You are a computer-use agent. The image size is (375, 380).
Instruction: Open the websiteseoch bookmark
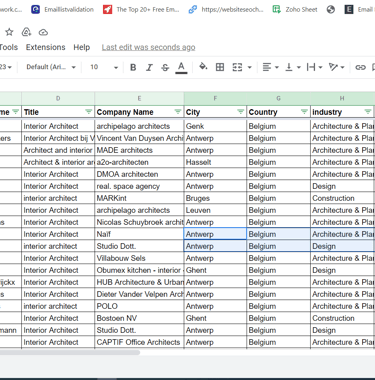coord(226,9)
